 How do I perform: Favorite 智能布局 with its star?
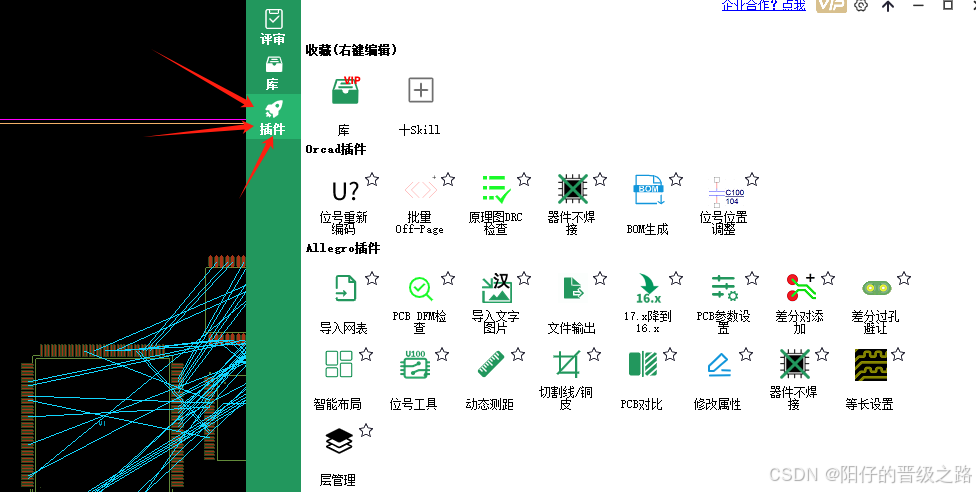click(x=366, y=354)
